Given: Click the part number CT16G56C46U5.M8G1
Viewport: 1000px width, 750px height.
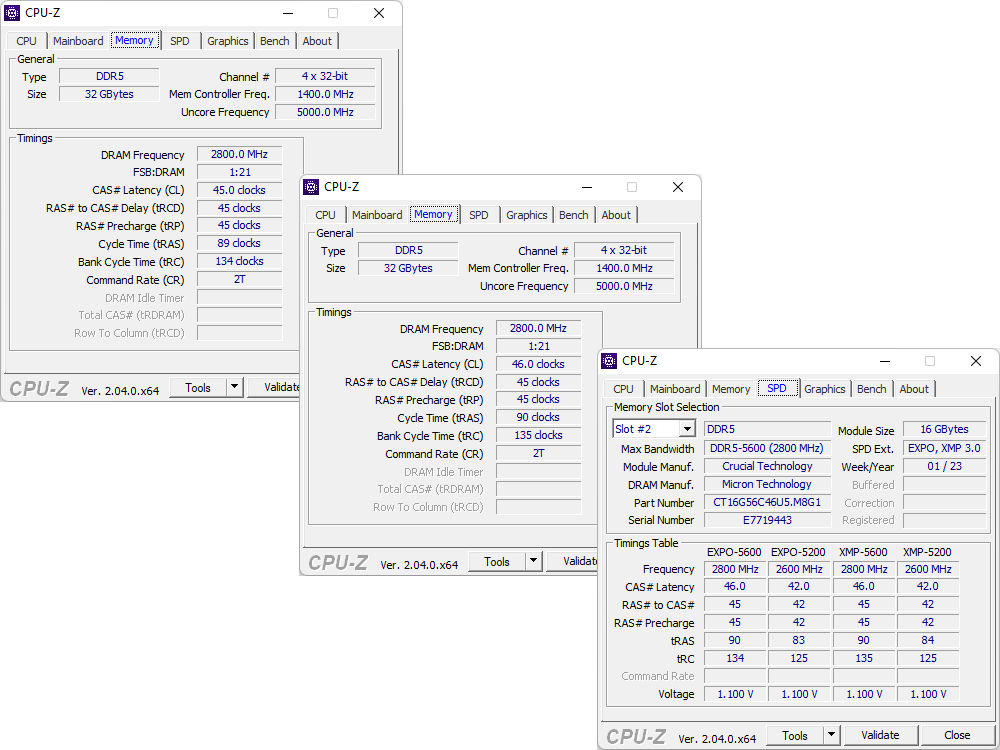Looking at the screenshot, I should coord(767,502).
